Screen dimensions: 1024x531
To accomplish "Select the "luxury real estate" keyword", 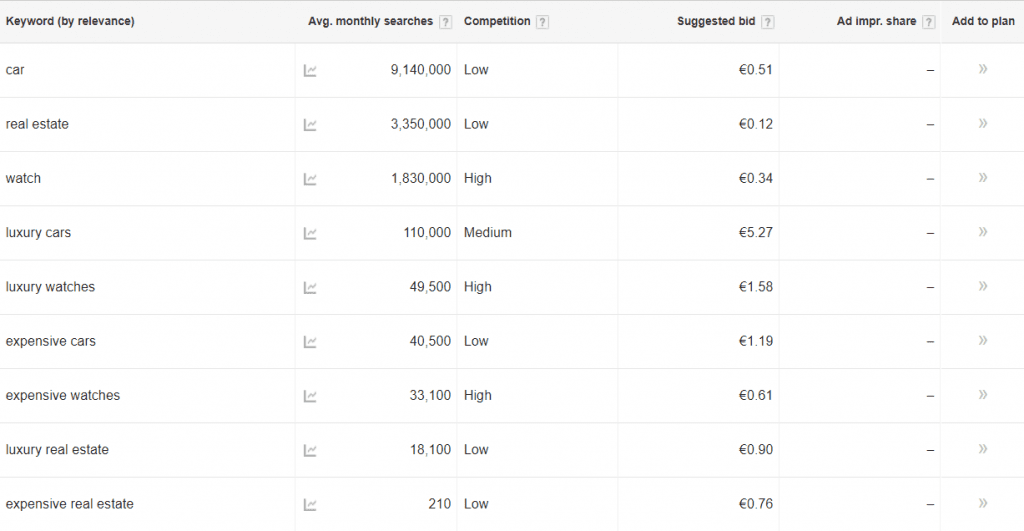I will [x=57, y=450].
